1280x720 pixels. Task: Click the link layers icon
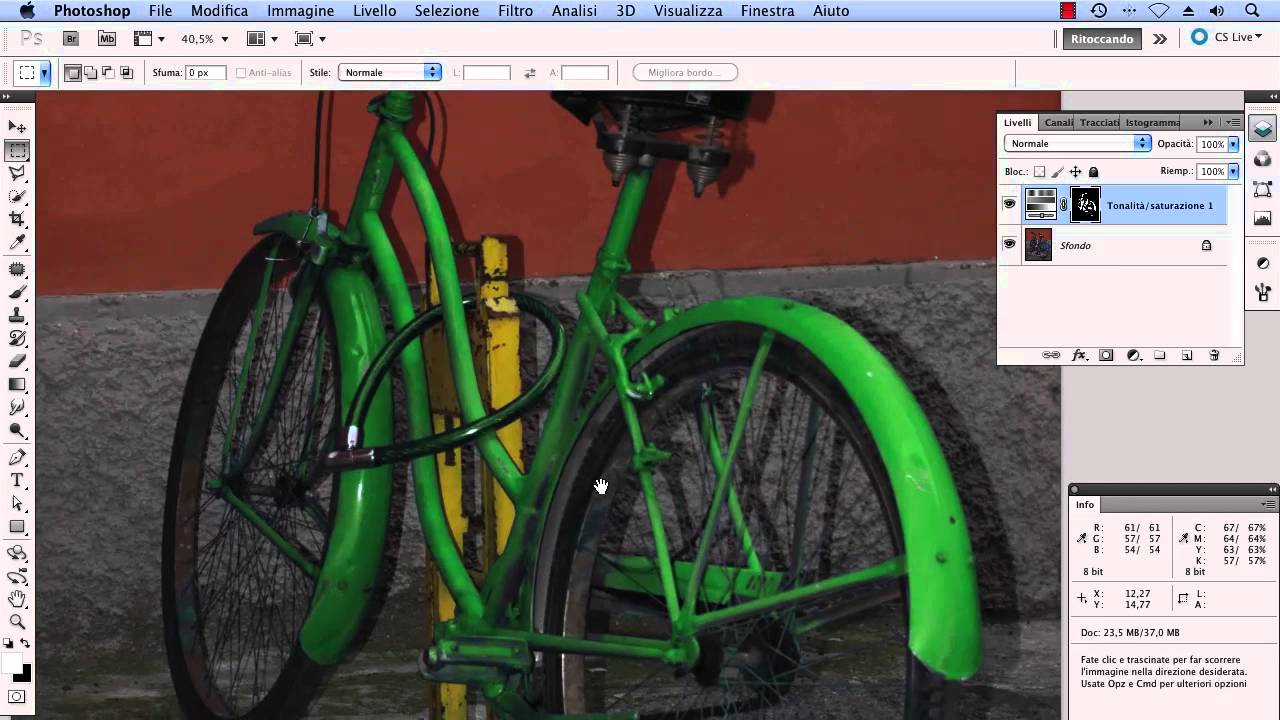pos(1051,355)
